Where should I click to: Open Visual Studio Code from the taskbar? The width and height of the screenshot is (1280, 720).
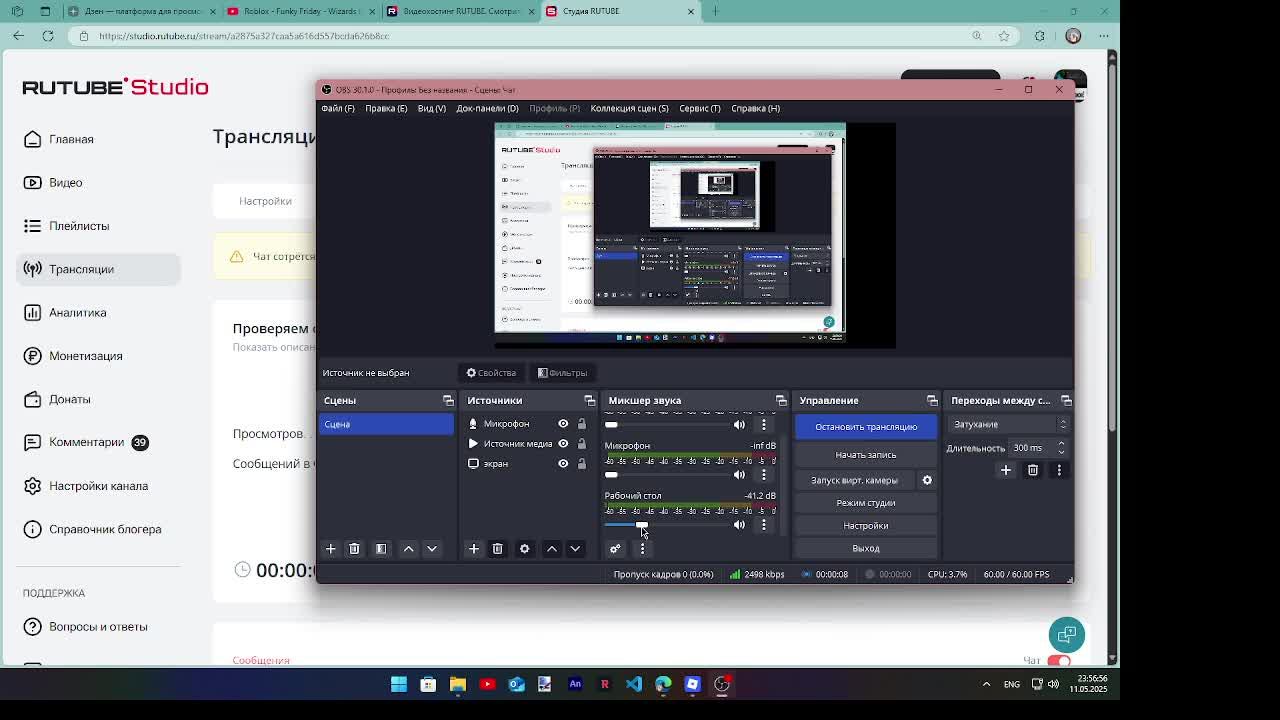click(x=634, y=685)
